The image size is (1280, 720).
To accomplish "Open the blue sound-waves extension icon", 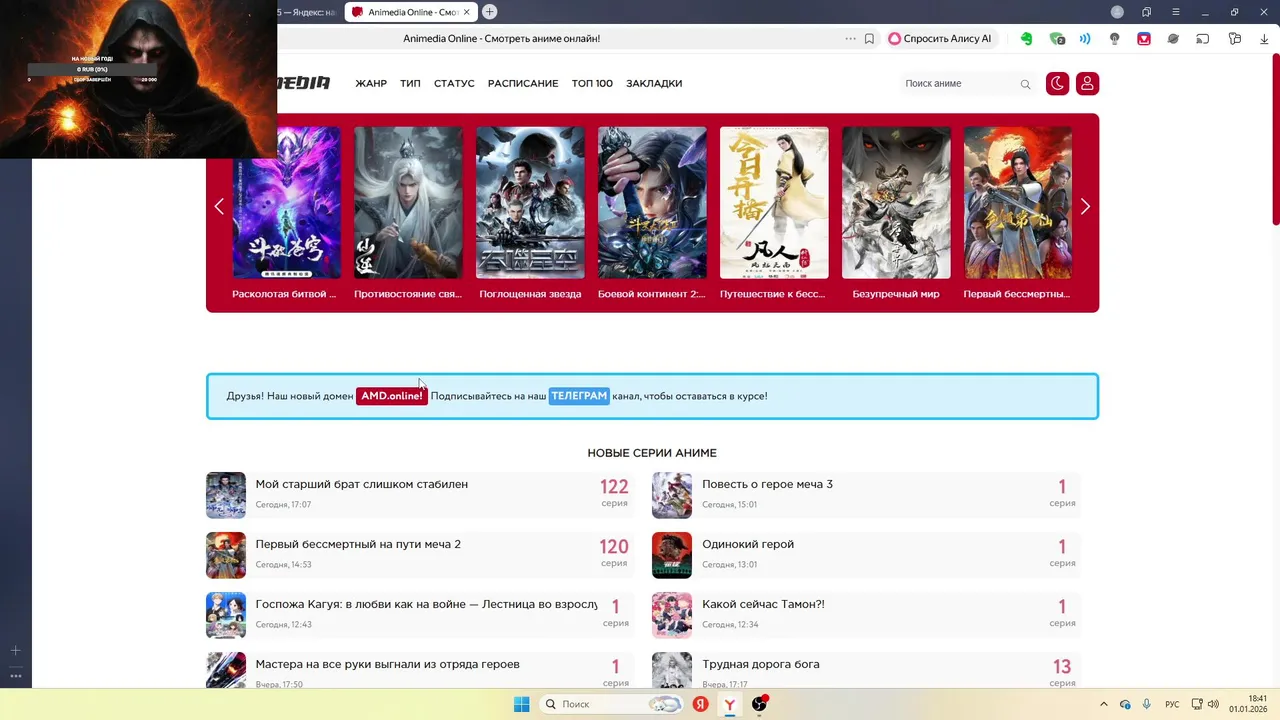I will click(x=1085, y=39).
